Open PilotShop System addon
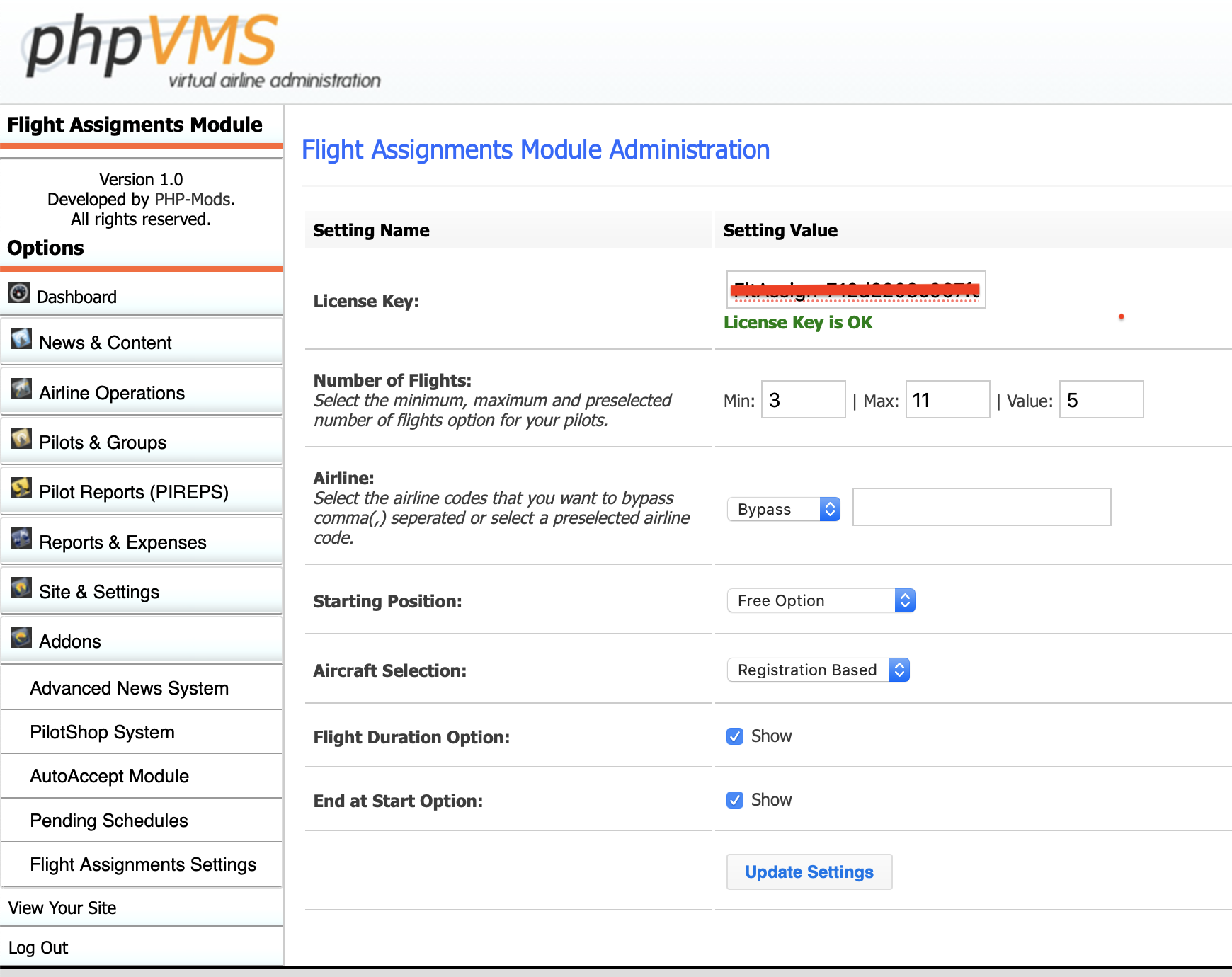1232x977 pixels. point(142,732)
